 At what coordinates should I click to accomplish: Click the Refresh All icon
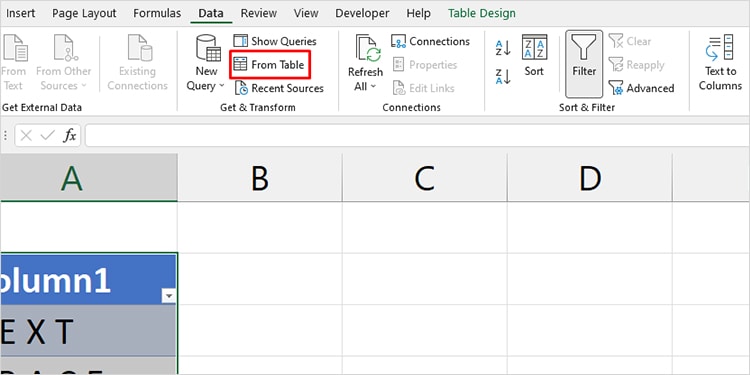tap(367, 48)
